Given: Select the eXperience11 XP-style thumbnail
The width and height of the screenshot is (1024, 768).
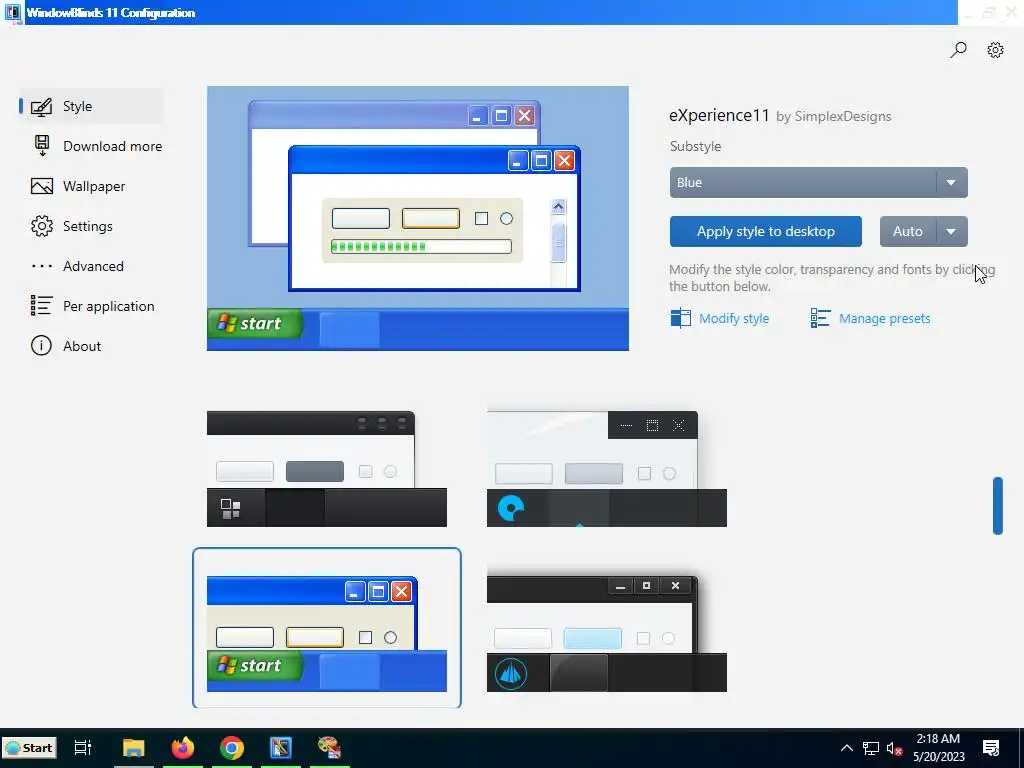Looking at the screenshot, I should coord(327,628).
